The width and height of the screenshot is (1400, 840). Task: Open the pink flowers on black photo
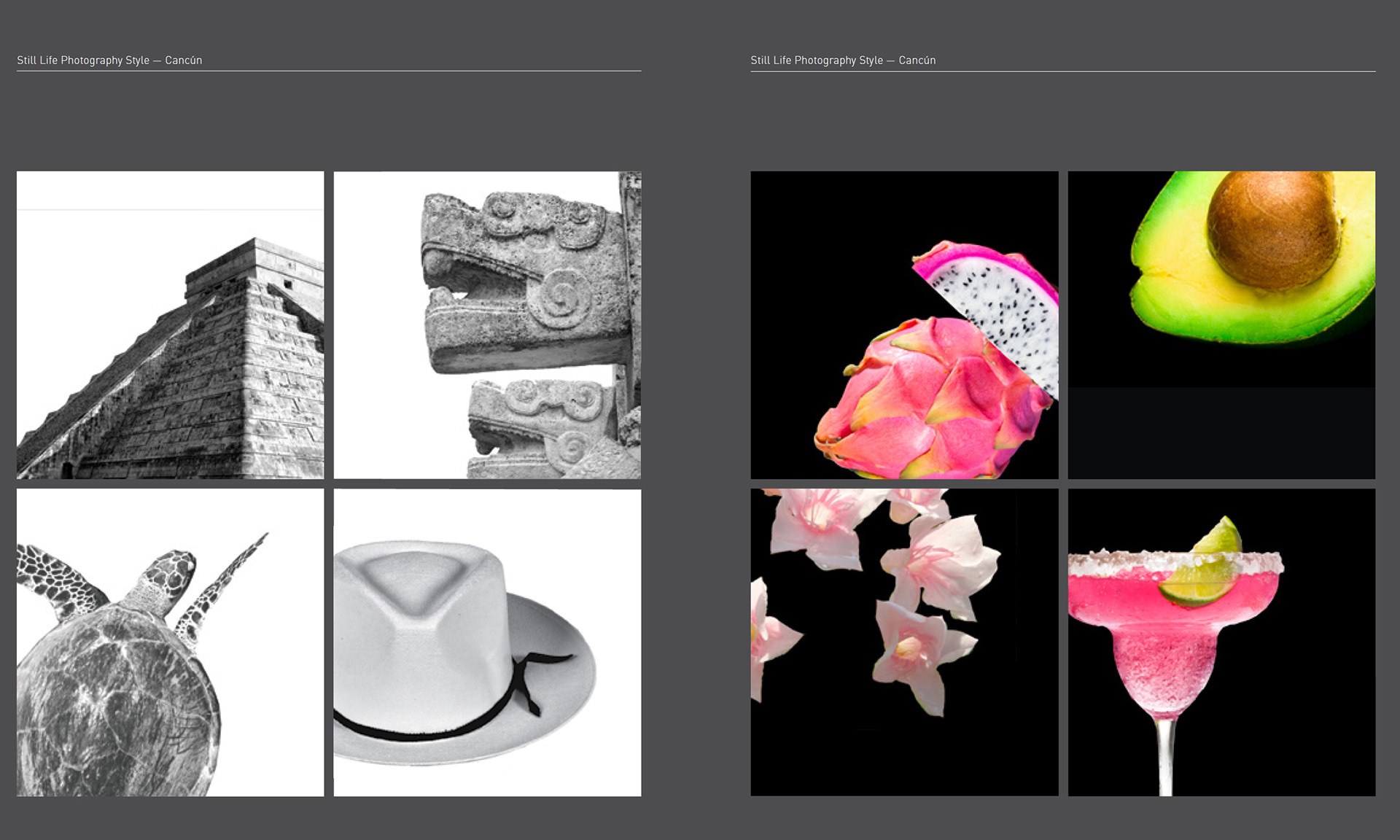904,642
